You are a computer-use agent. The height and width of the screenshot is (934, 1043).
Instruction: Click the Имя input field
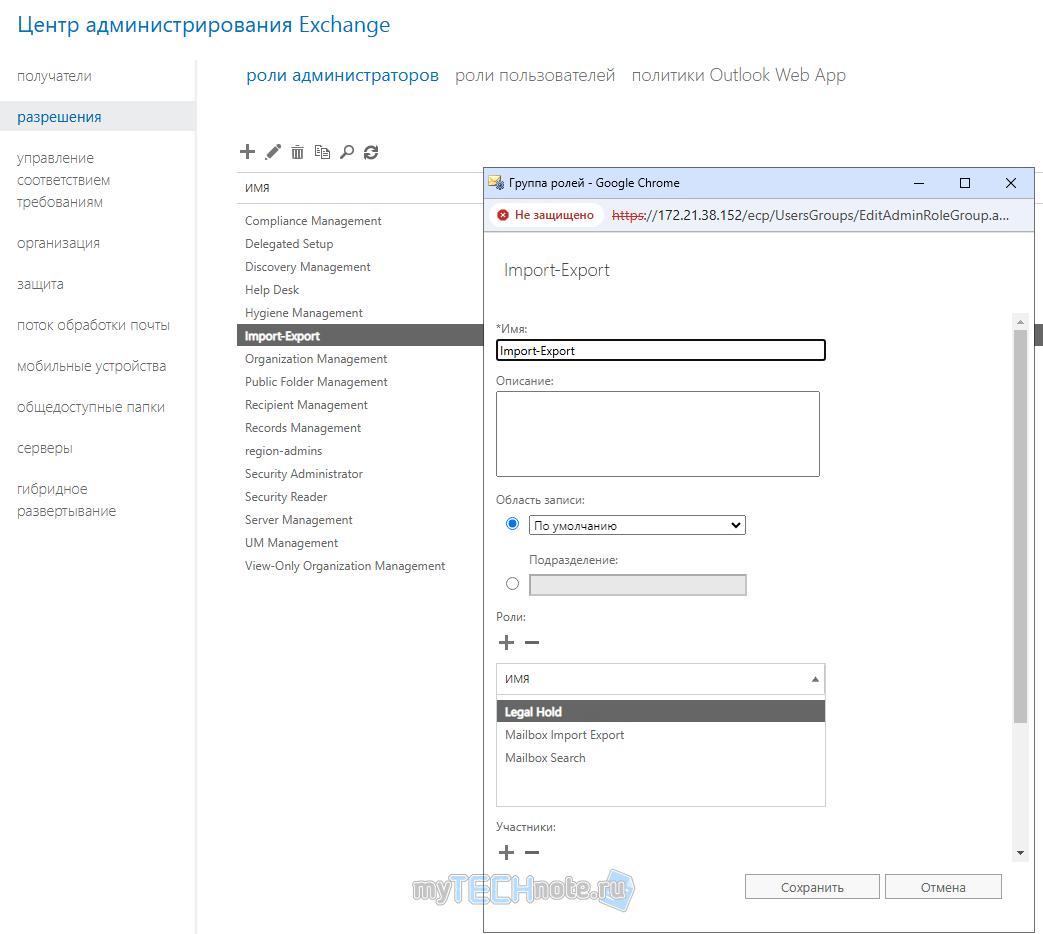(661, 351)
